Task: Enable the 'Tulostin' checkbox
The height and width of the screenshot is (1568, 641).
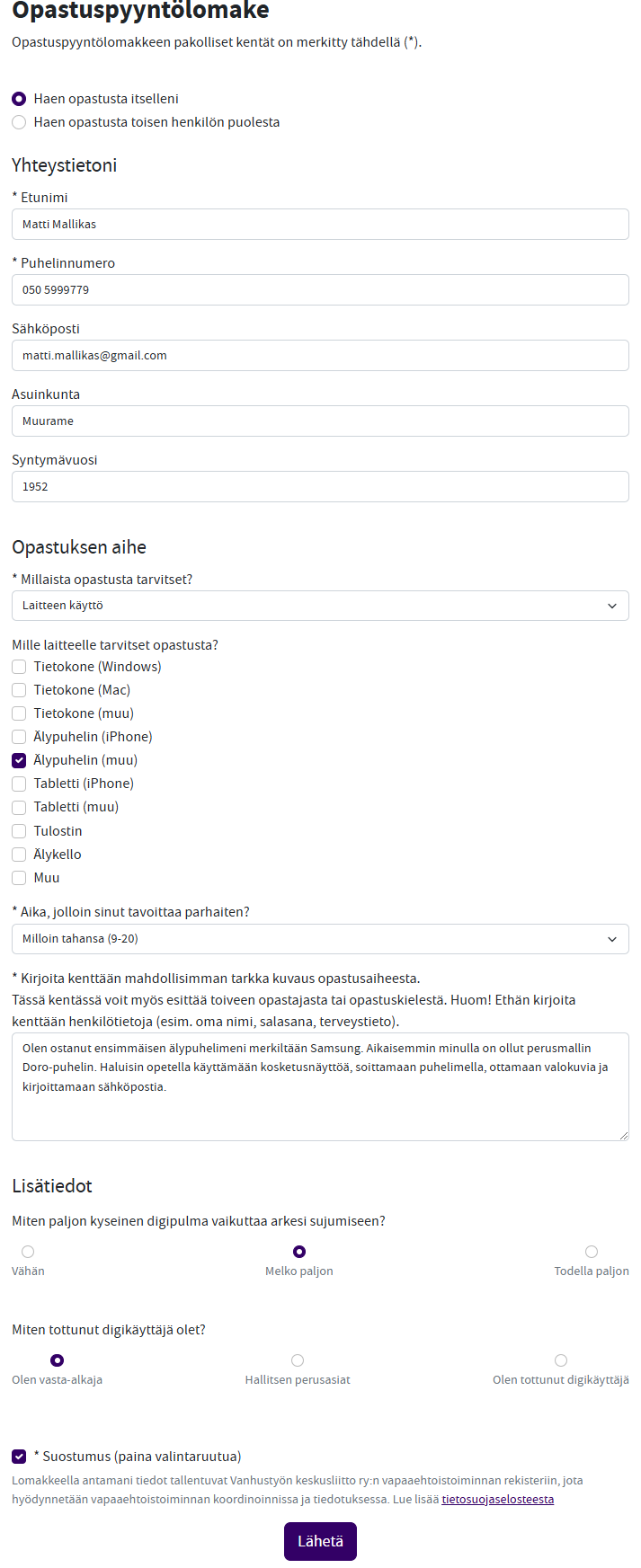Action: pos(19,831)
